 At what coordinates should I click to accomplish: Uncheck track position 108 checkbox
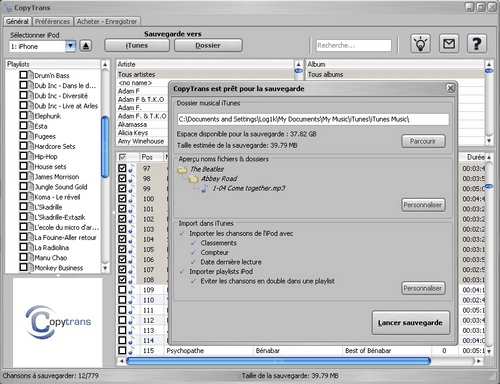122,279
